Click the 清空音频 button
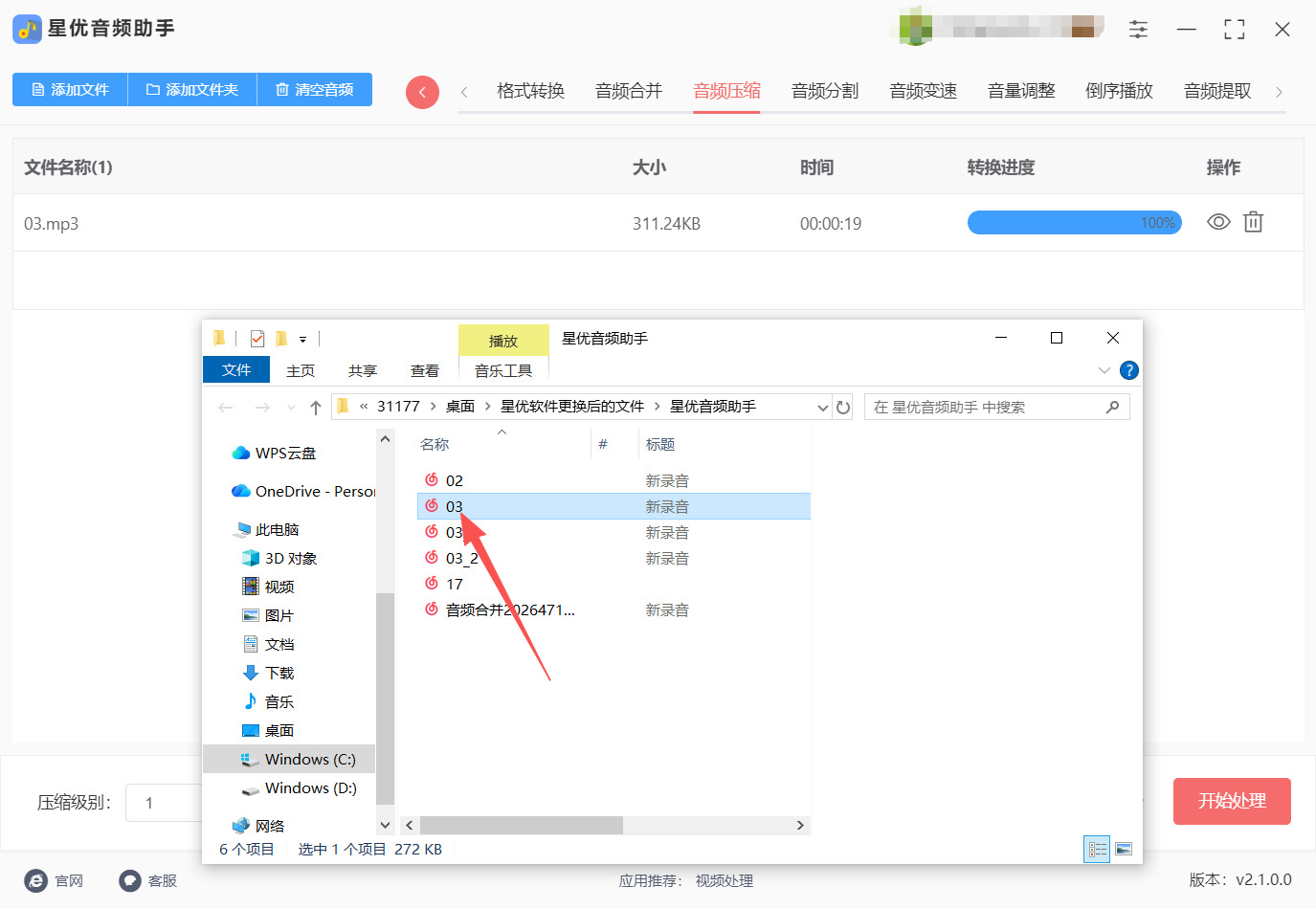The height and width of the screenshot is (909, 1316). (x=315, y=90)
